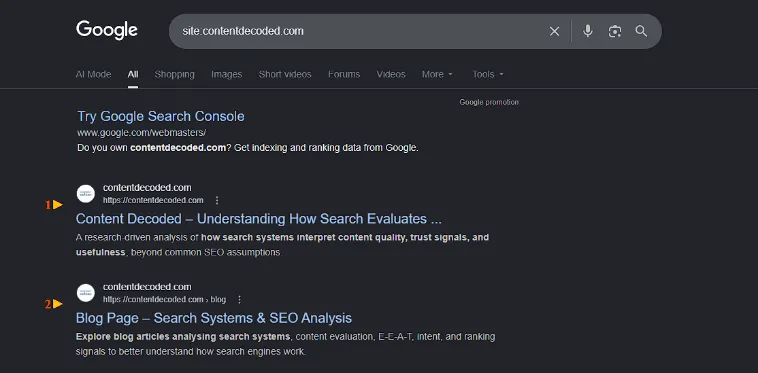Click the Google promotion label
This screenshot has height=373, width=758.
[489, 102]
